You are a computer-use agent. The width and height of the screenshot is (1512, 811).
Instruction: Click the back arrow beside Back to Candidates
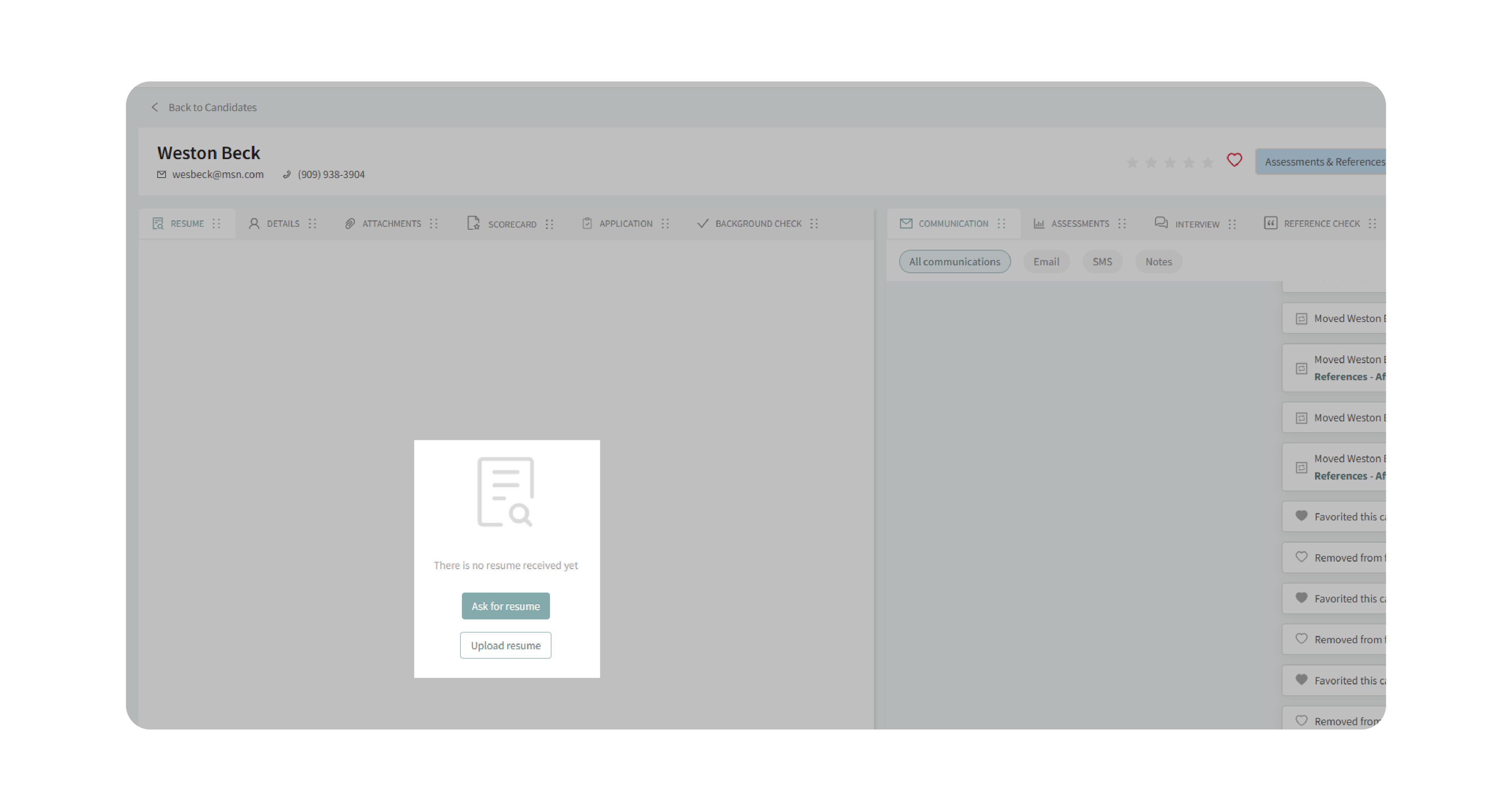155,107
